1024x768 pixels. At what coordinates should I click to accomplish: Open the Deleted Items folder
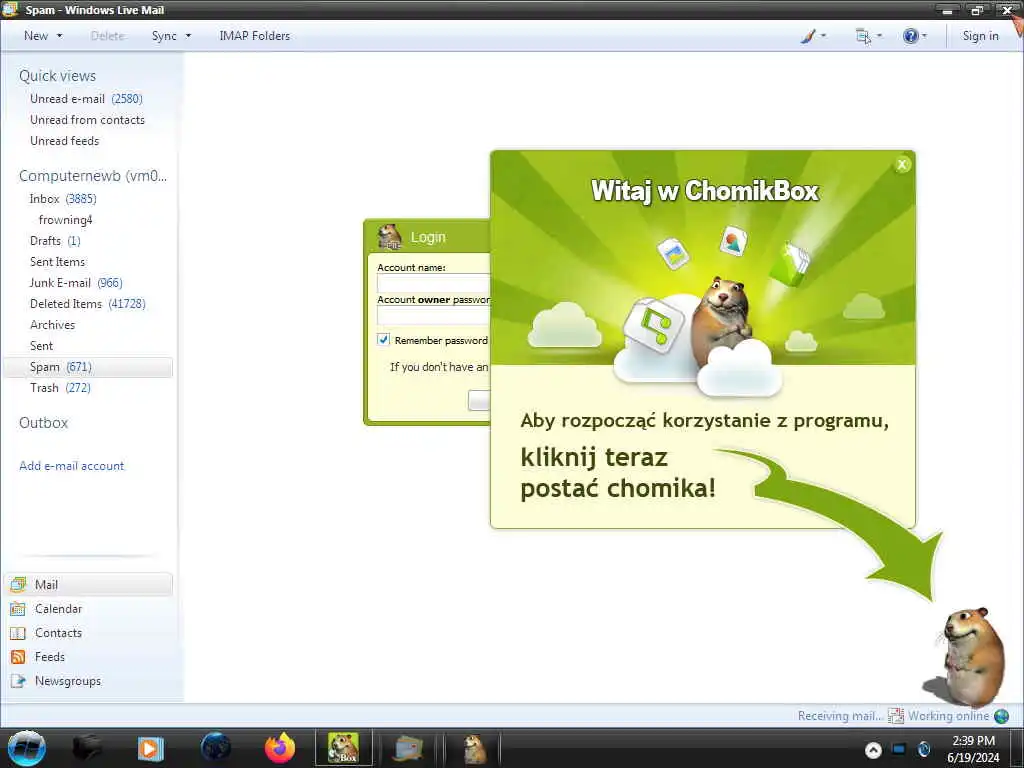pos(88,303)
